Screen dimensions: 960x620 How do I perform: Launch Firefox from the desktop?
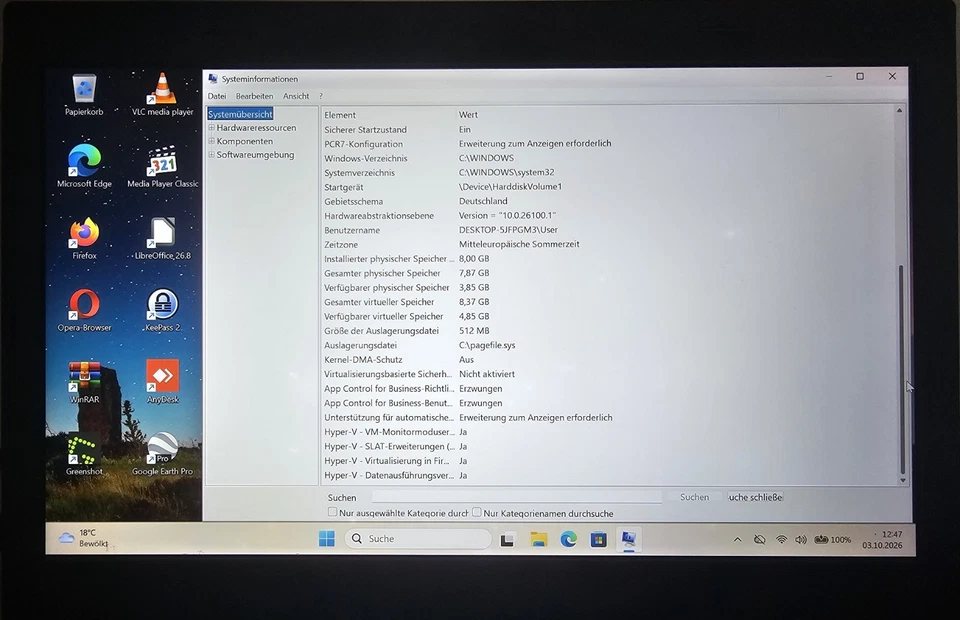pyautogui.click(x=84, y=238)
